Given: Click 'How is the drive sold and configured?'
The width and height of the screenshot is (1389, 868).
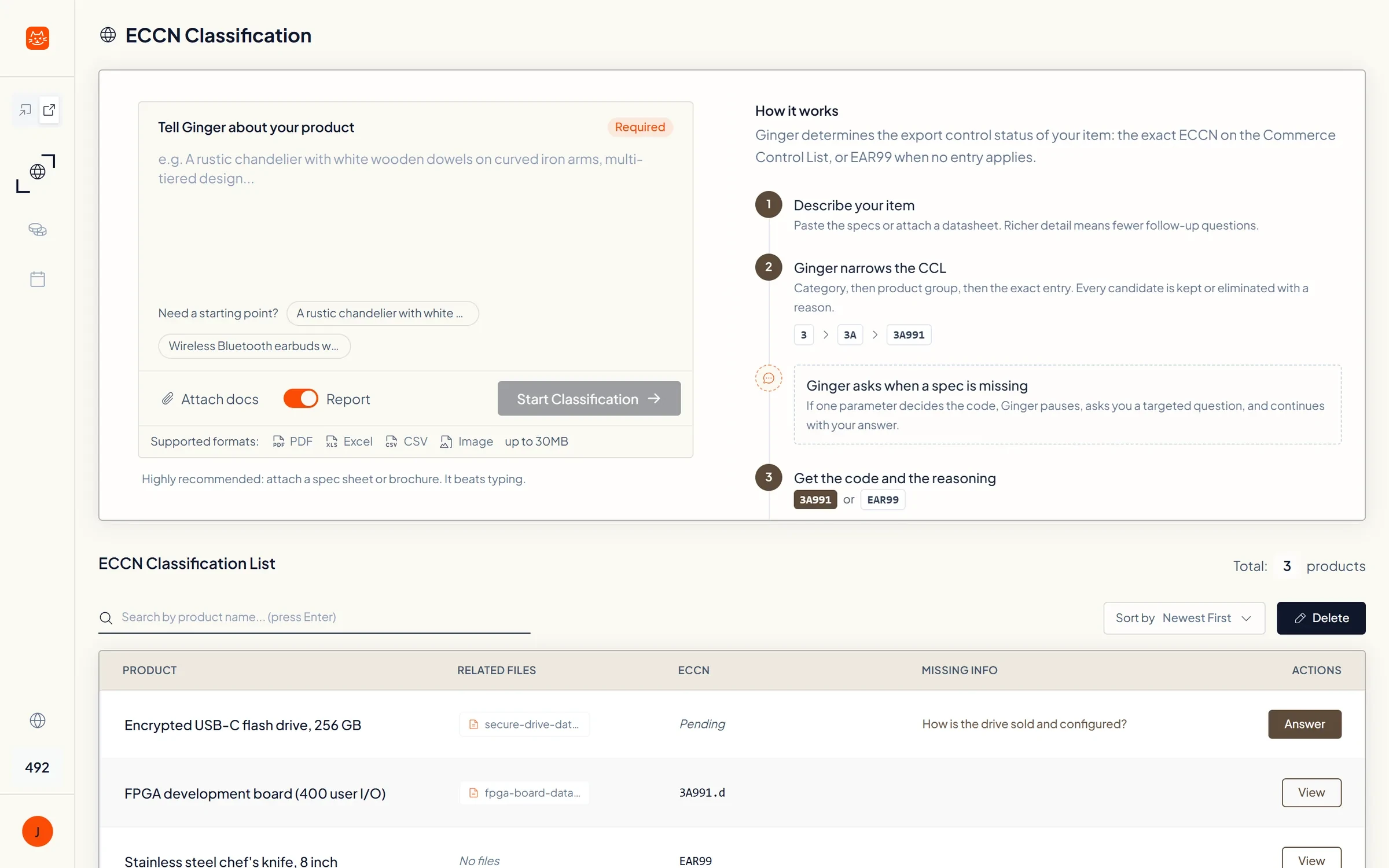Looking at the screenshot, I should (x=1024, y=724).
